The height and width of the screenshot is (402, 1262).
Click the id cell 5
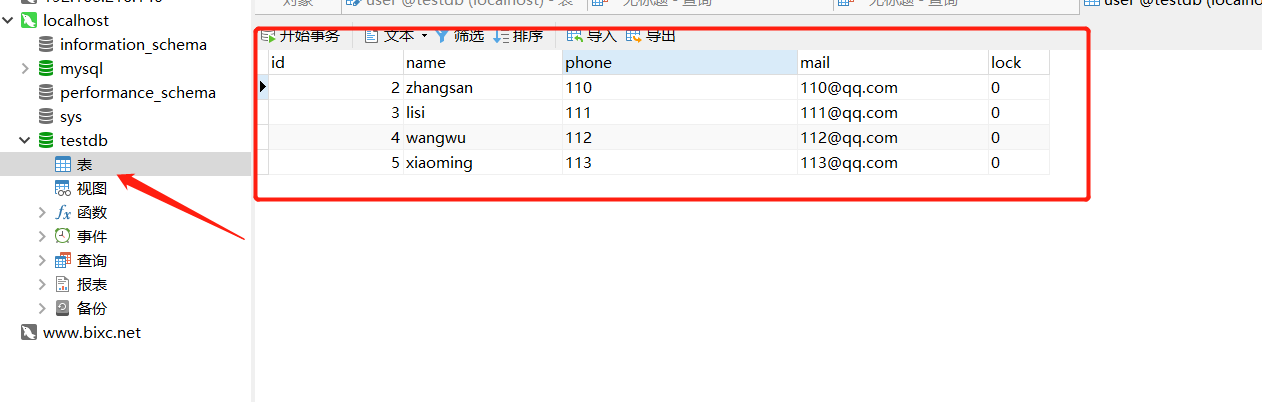336,163
